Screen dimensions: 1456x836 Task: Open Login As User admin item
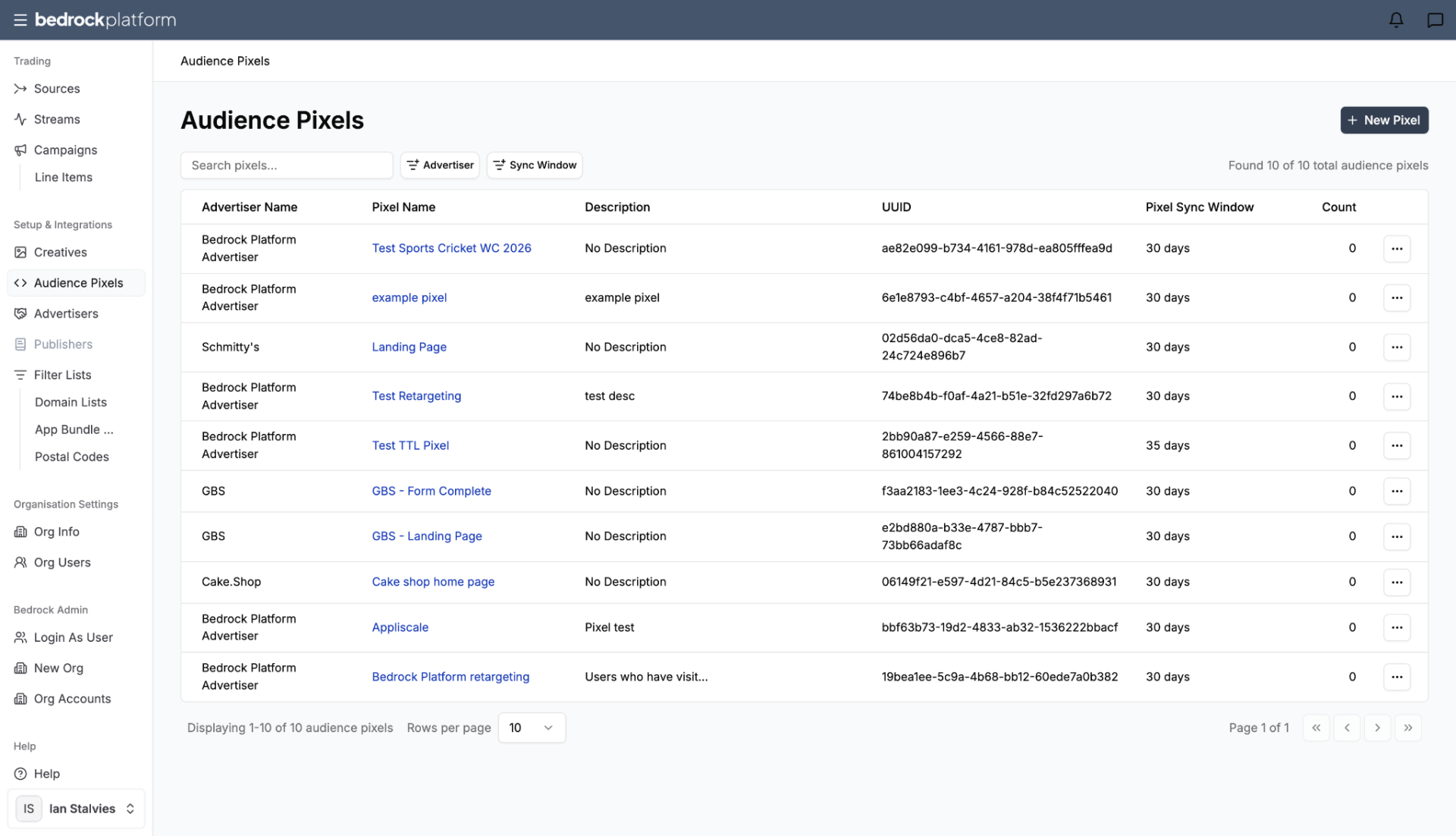tap(73, 637)
